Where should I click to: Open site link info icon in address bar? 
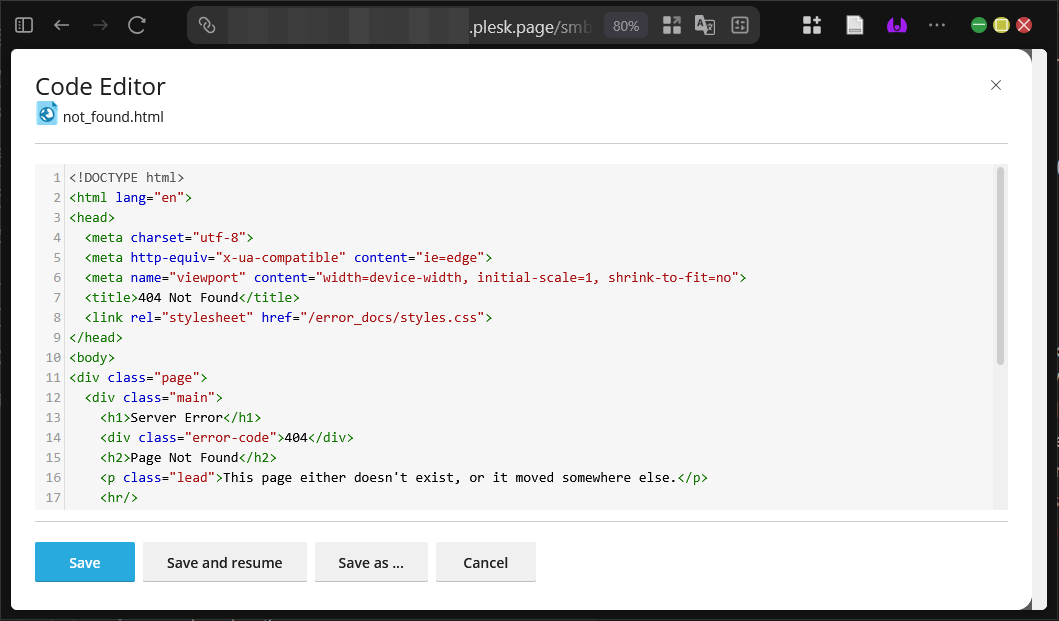(x=207, y=26)
